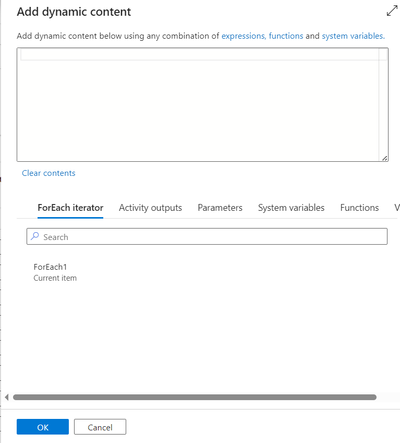Click the Cancel button
This screenshot has width=400, height=443.
[x=100, y=427]
